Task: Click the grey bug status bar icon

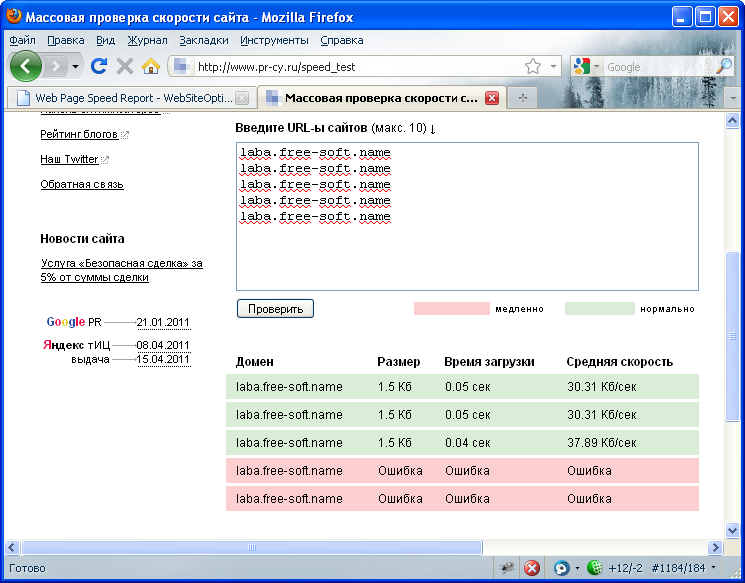Action: (507, 567)
